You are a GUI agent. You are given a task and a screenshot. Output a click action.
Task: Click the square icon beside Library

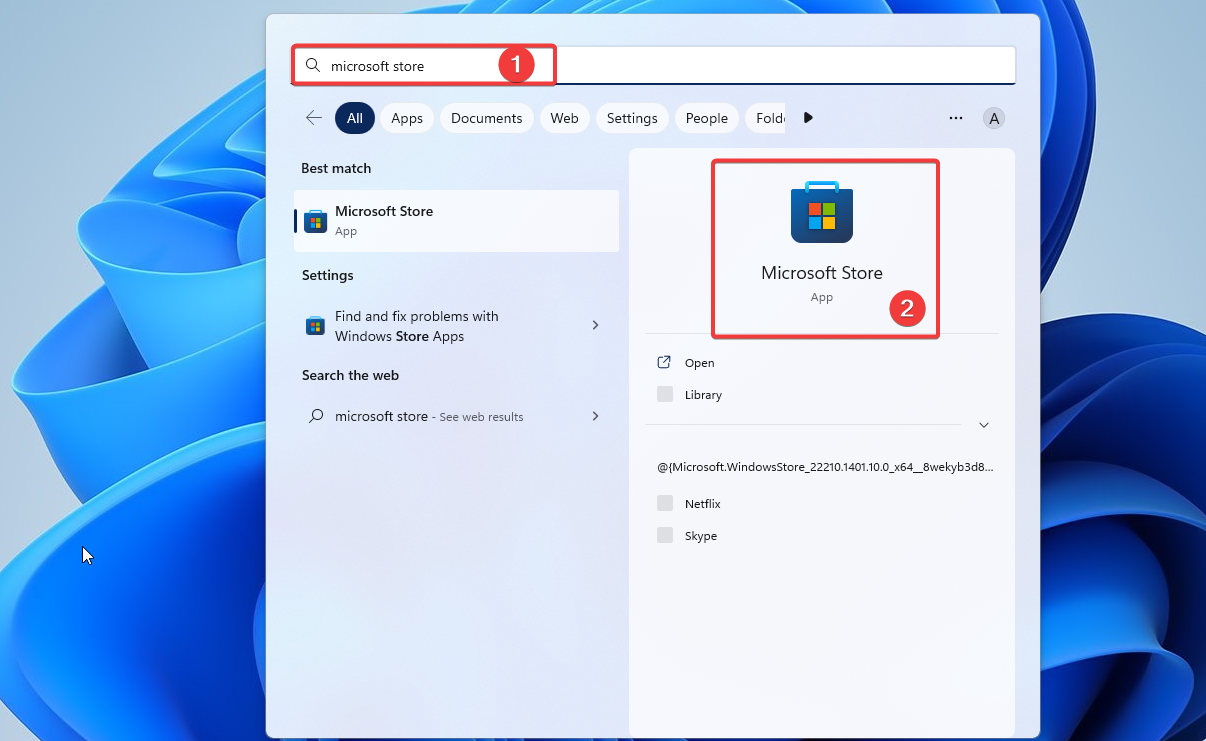pyautogui.click(x=665, y=394)
